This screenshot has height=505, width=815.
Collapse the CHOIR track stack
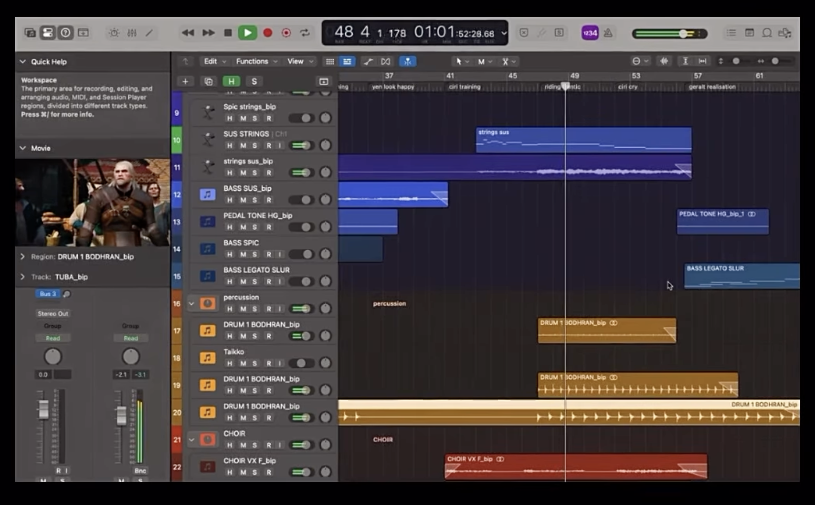click(x=191, y=440)
